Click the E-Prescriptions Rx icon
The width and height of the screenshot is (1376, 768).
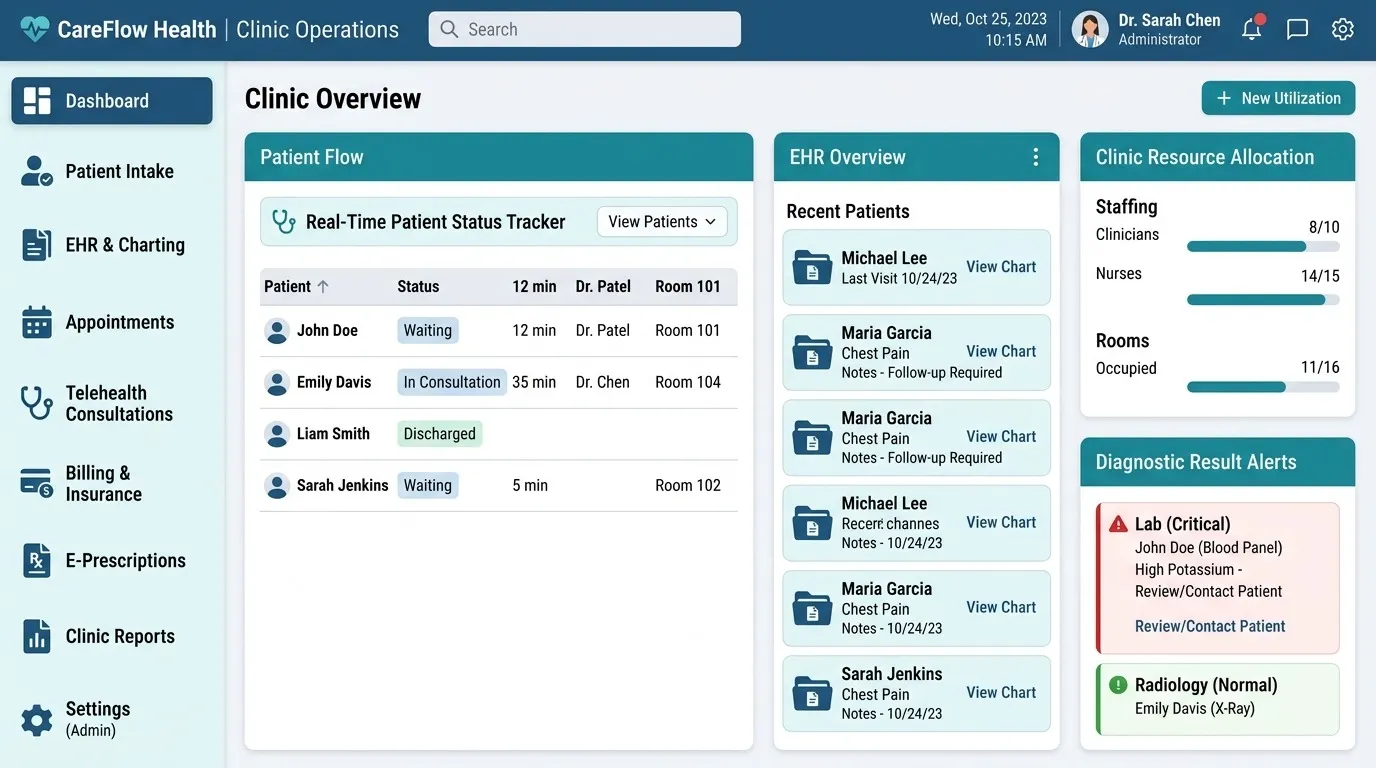tap(37, 561)
